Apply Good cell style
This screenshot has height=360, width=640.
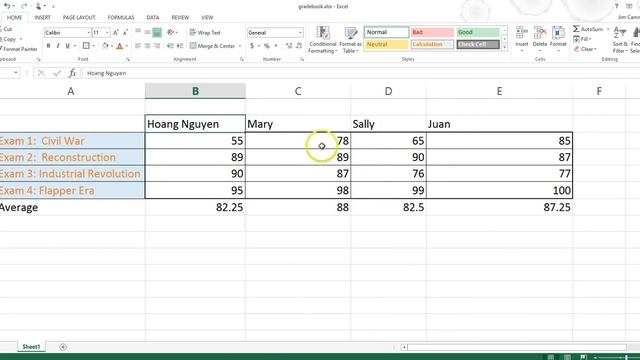click(x=478, y=32)
